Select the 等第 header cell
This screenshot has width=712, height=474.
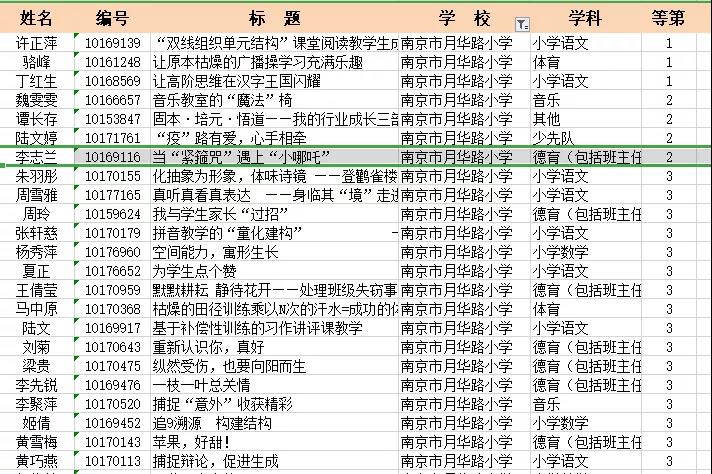pos(668,19)
